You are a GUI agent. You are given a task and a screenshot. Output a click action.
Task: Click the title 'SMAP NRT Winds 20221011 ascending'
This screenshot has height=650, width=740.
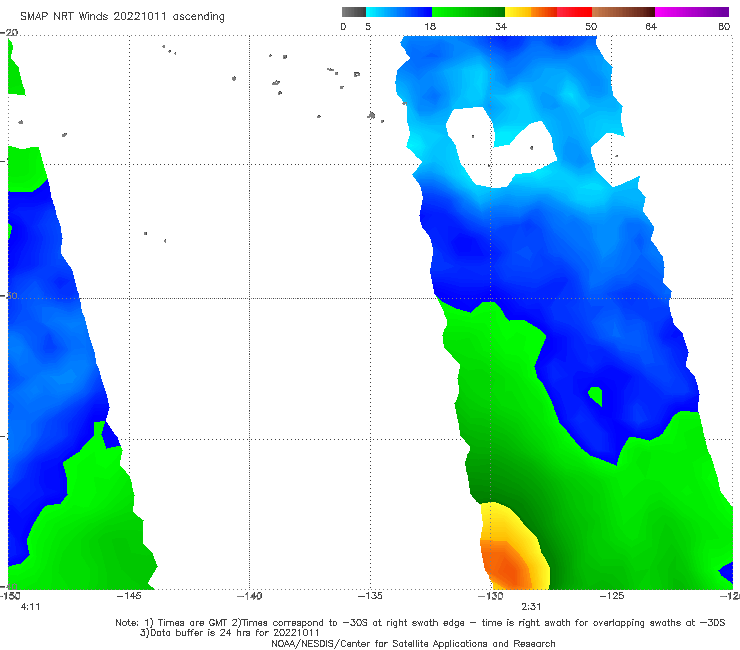pos(122,17)
